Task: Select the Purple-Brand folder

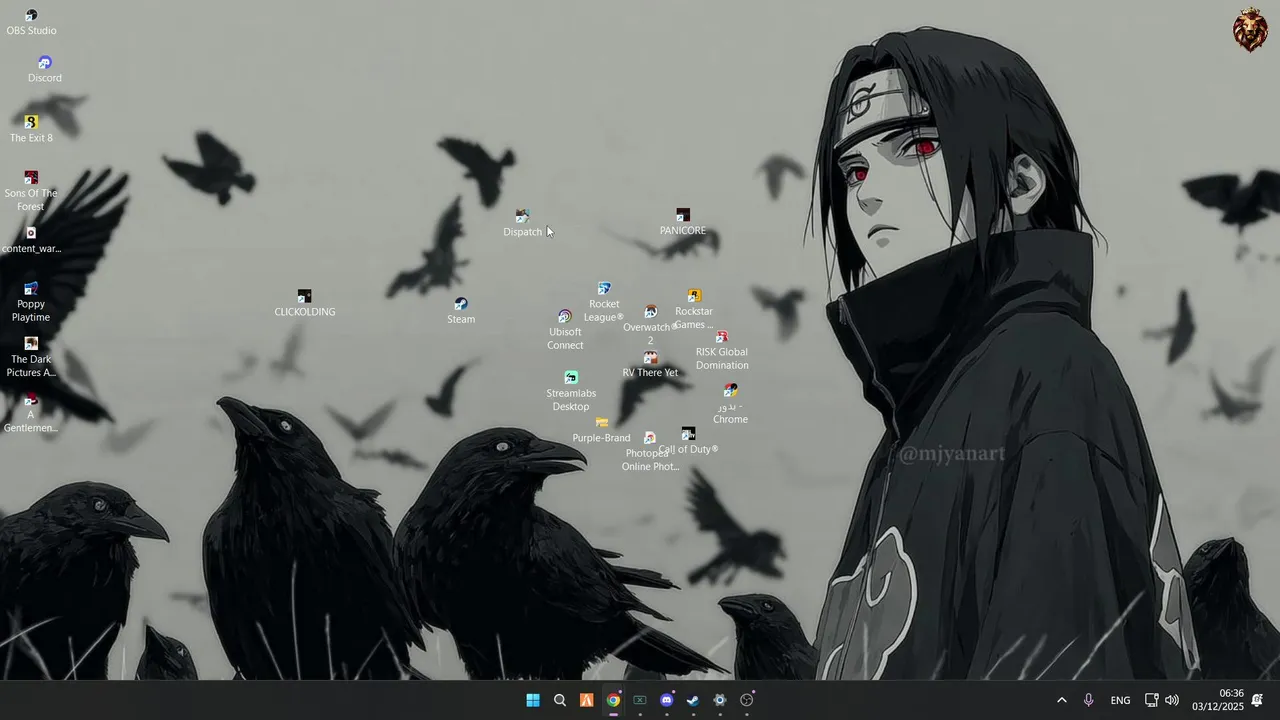Action: (x=602, y=430)
